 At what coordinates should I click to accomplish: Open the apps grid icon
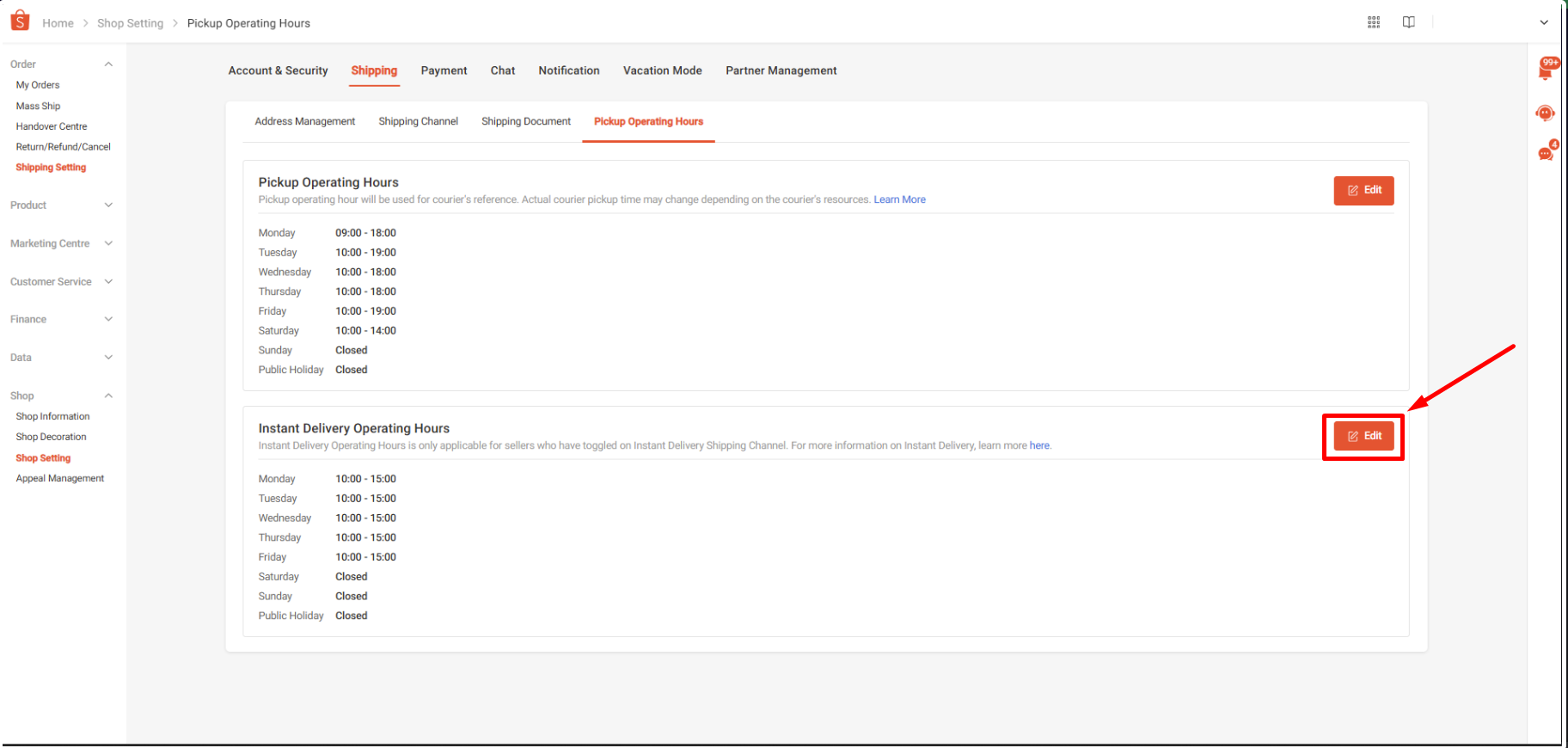[x=1374, y=22]
